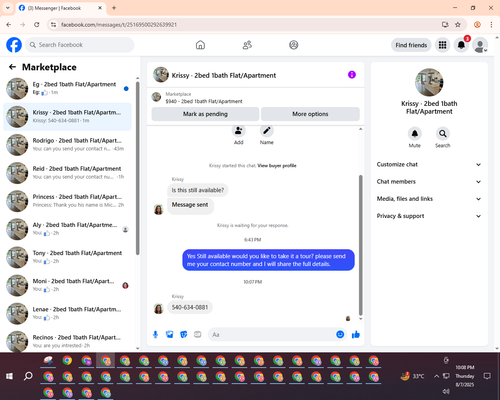Open Tony 2bed 1bath conversation
The height and width of the screenshot is (400, 500).
pyautogui.click(x=67, y=257)
